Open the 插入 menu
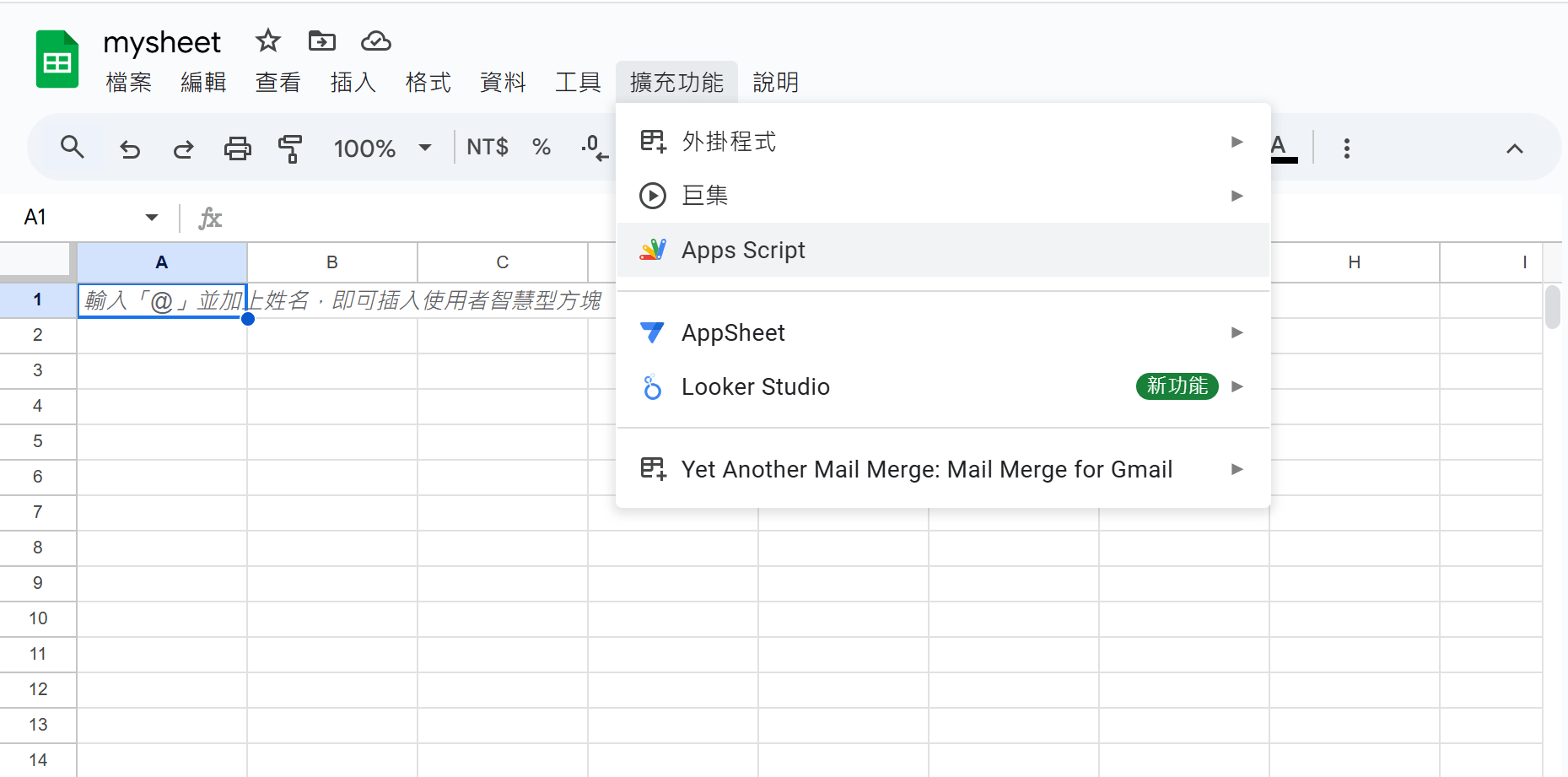The width and height of the screenshot is (1568, 777). 353,83
